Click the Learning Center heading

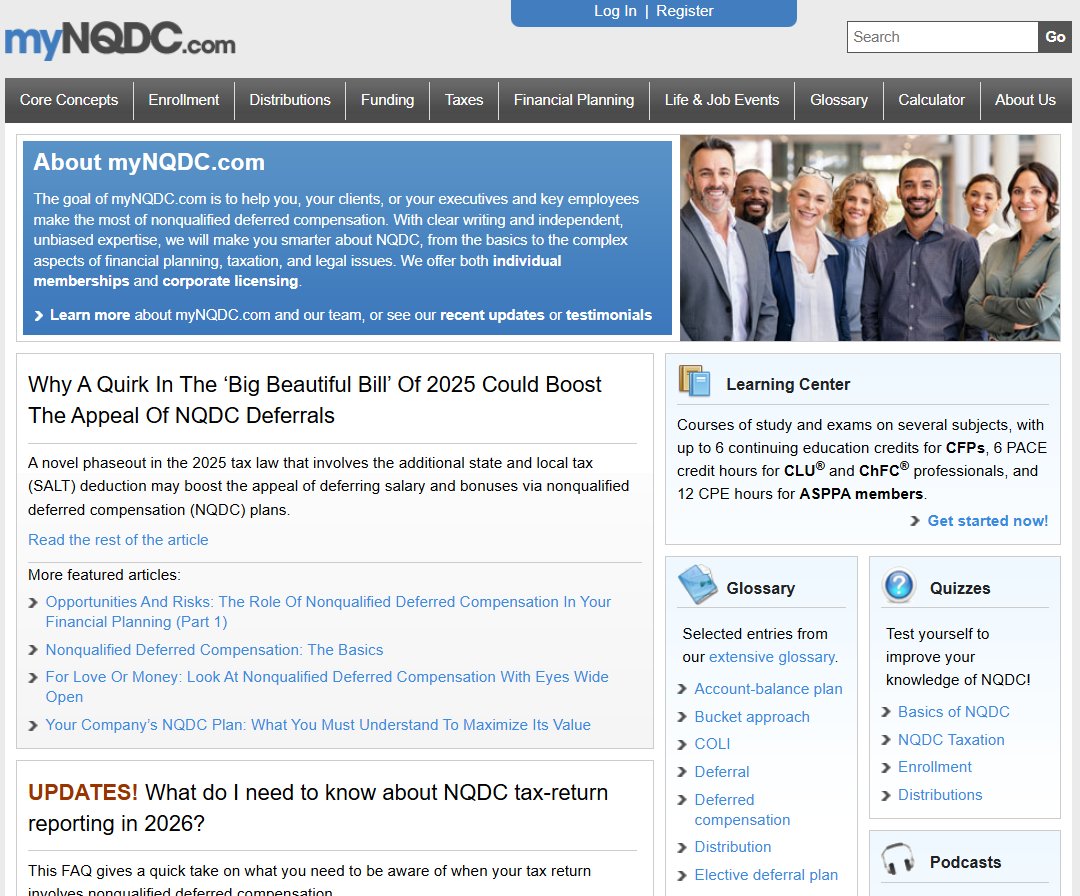tap(788, 384)
